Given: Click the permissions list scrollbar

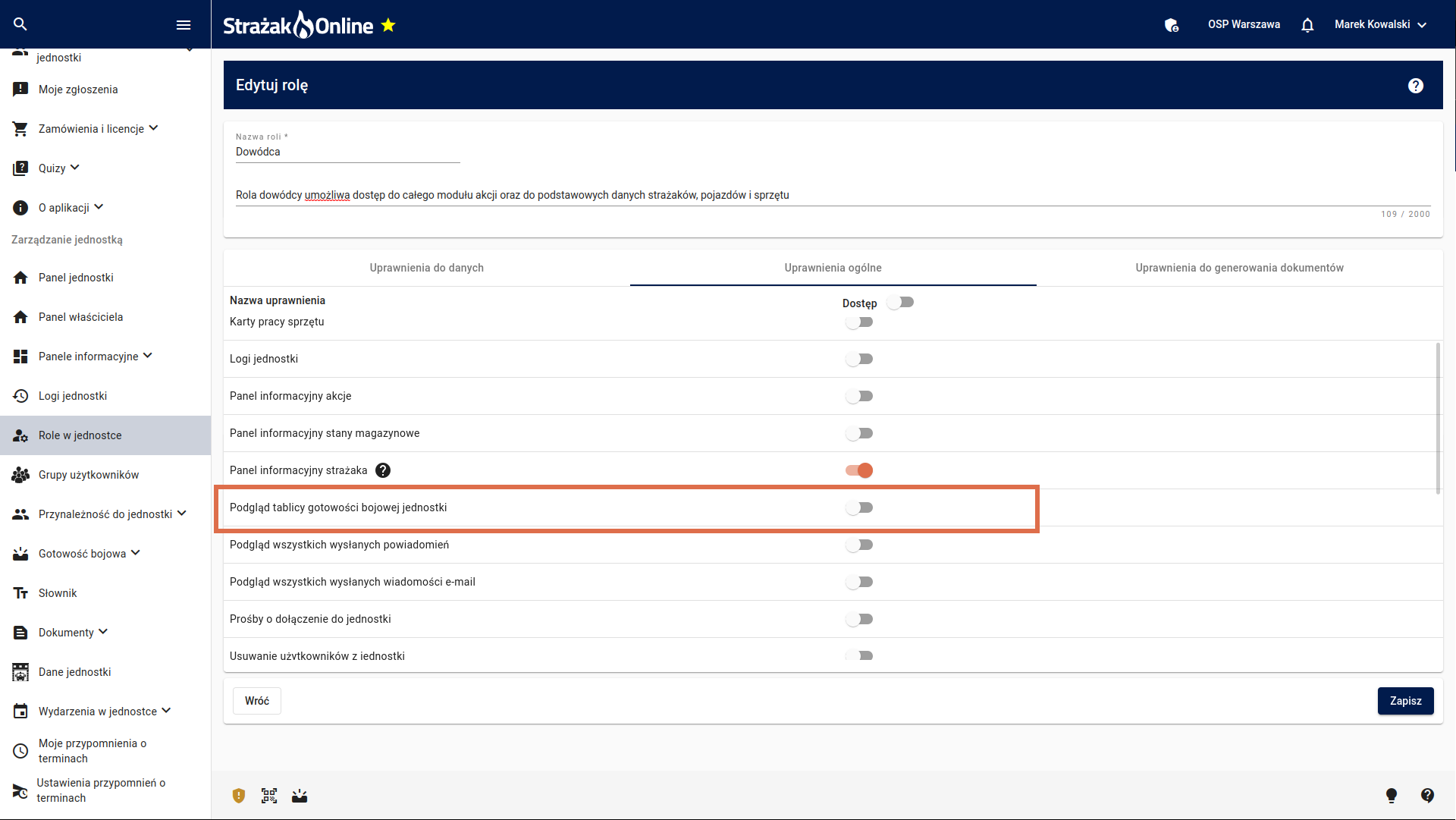Looking at the screenshot, I should click(x=1438, y=418).
